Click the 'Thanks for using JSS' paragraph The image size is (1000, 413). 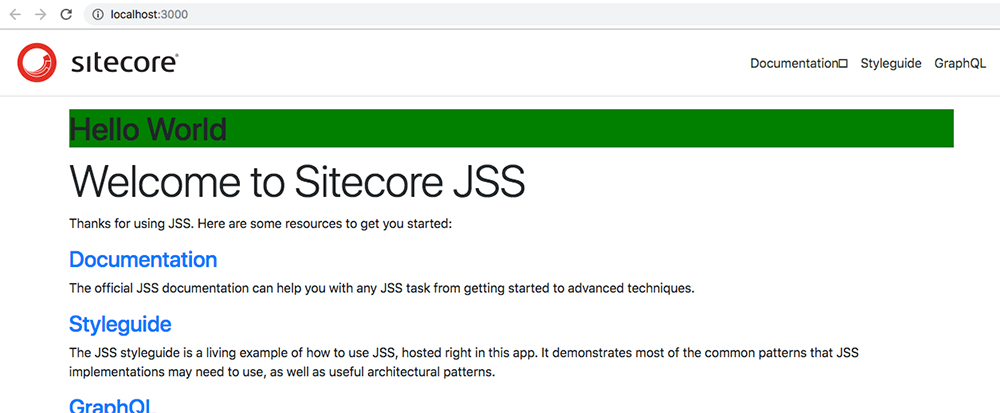pyautogui.click(x=260, y=224)
